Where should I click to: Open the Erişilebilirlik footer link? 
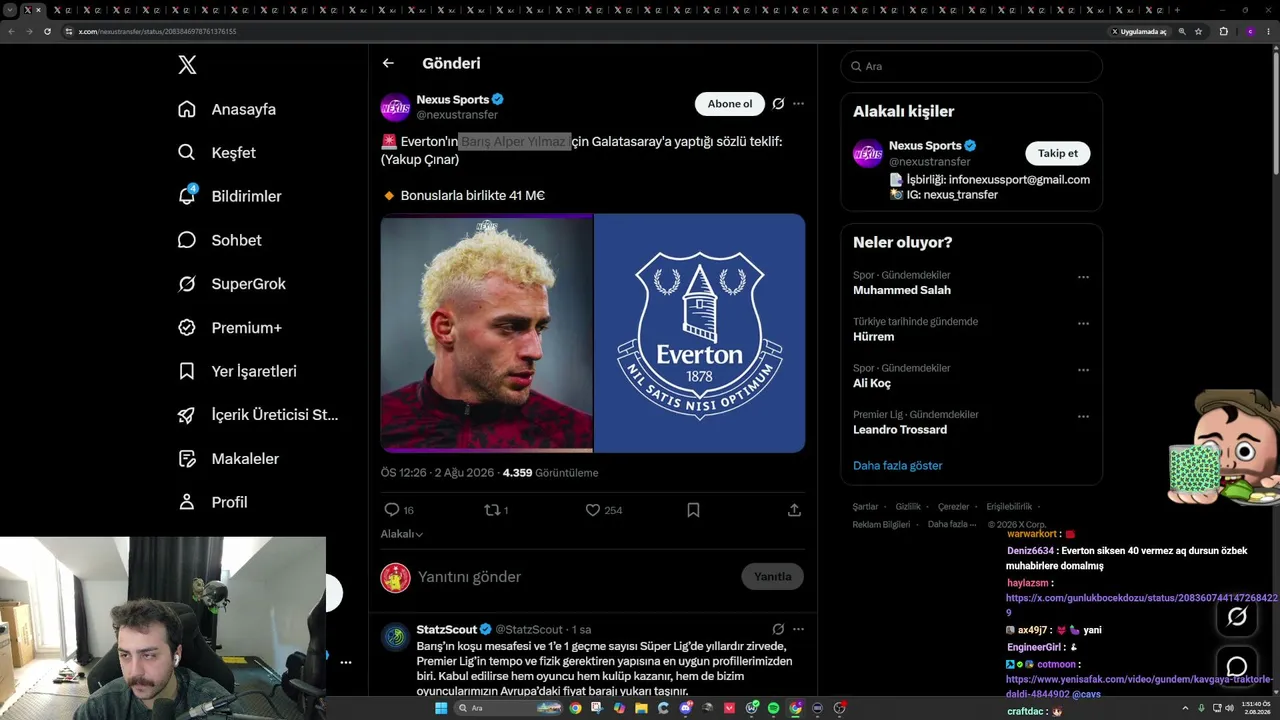point(1009,507)
